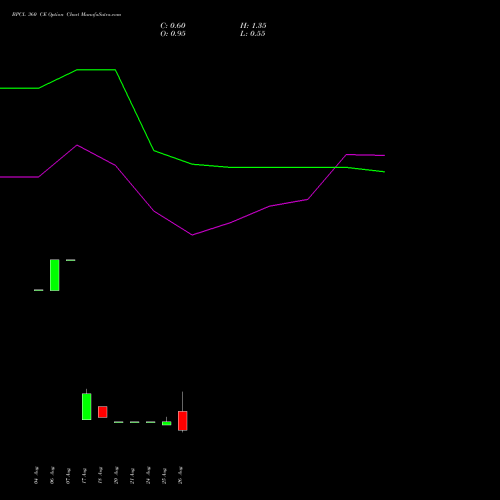Click the green candle above 17 Aug
The height and width of the screenshot is (500, 500).
(x=87, y=406)
